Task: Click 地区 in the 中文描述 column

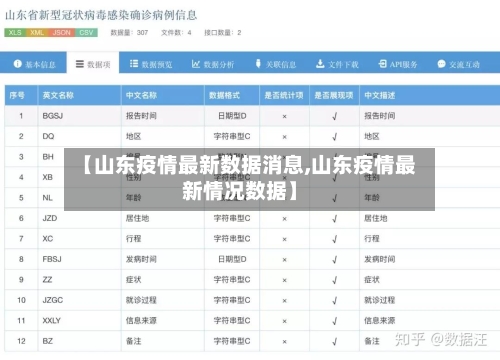Action: pyautogui.click(x=372, y=136)
